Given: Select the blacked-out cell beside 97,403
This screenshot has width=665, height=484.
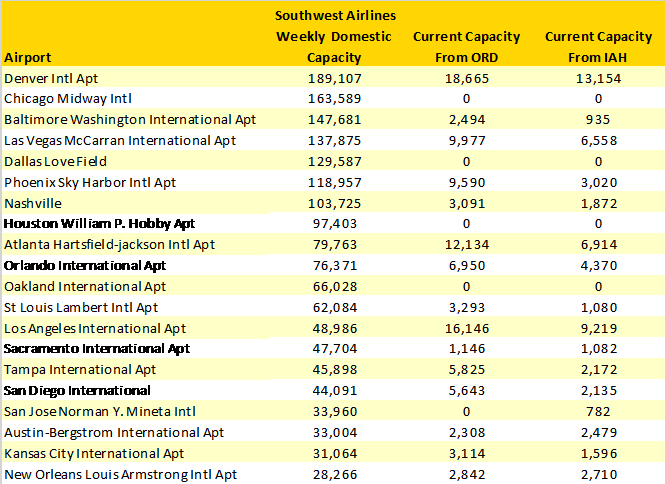Looking at the screenshot, I should [x=136, y=224].
